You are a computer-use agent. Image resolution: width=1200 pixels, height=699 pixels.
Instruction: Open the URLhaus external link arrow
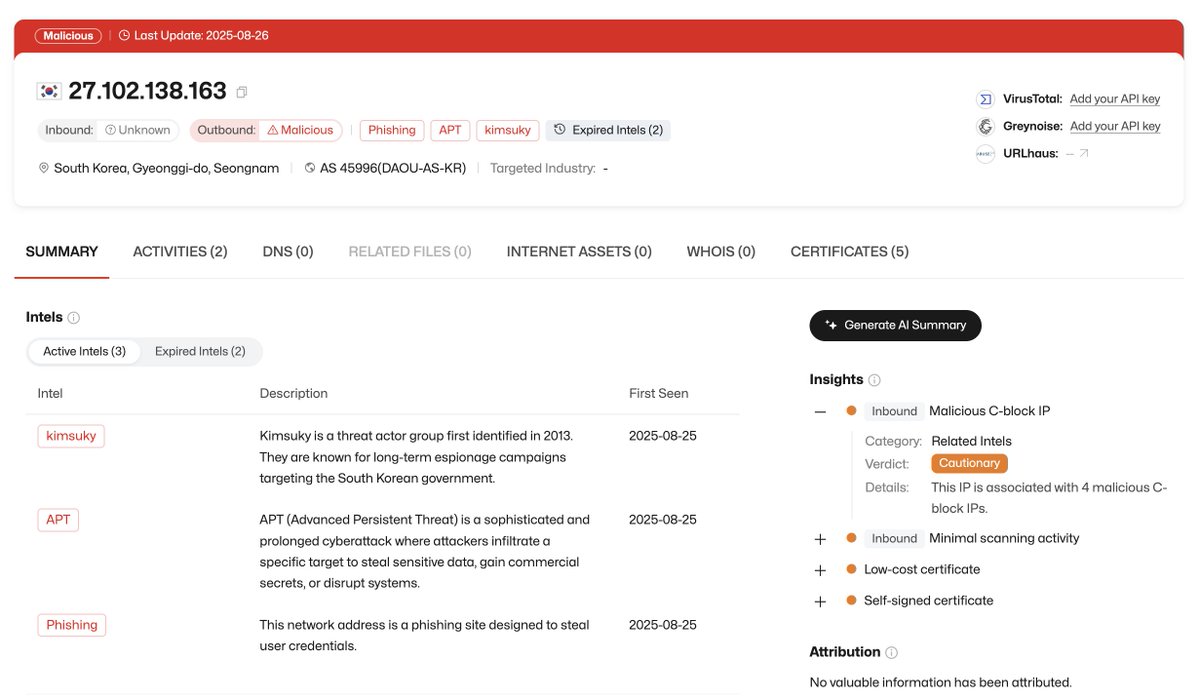pos(1084,153)
